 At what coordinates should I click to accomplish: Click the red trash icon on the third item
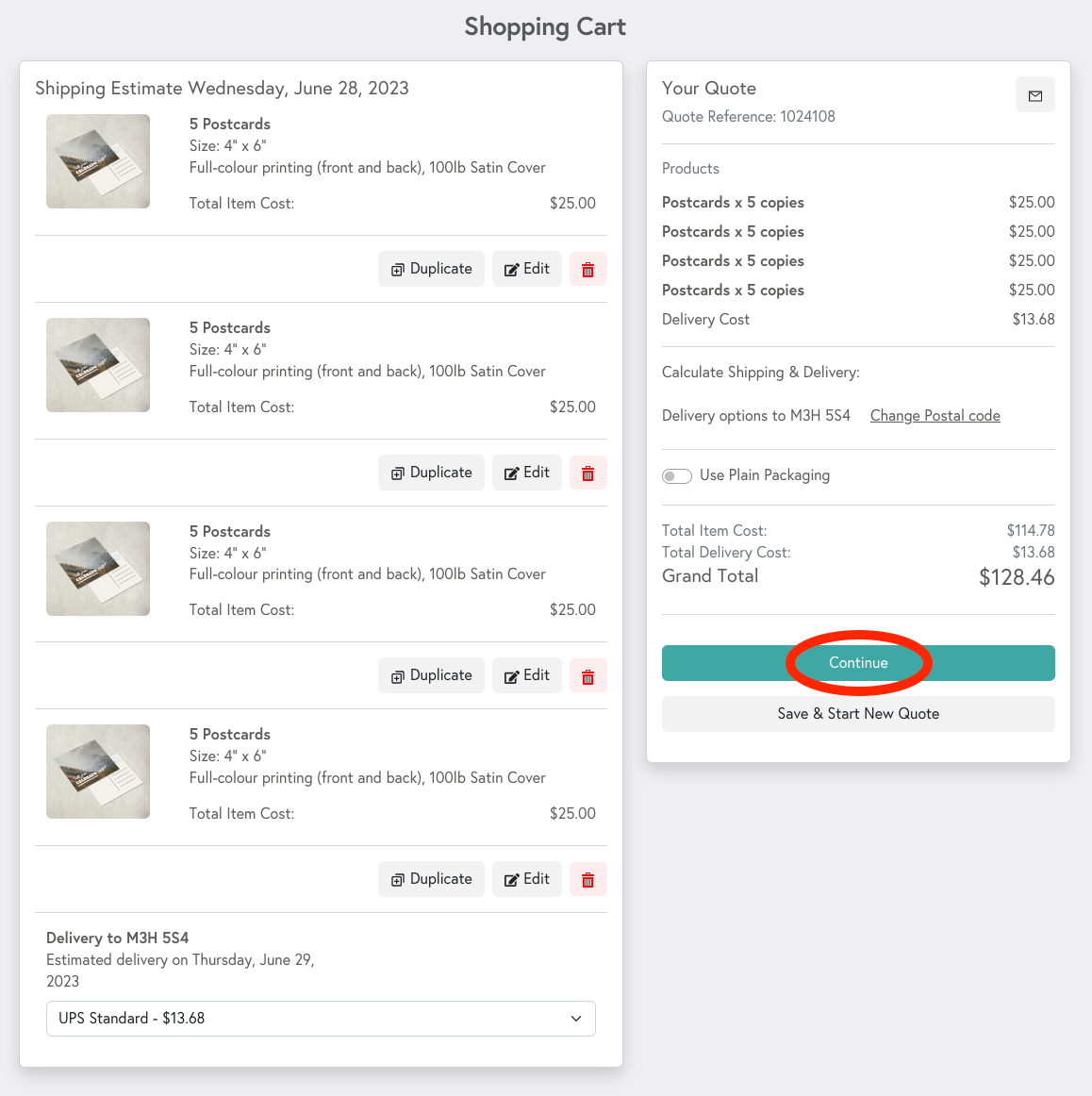pyautogui.click(x=587, y=675)
